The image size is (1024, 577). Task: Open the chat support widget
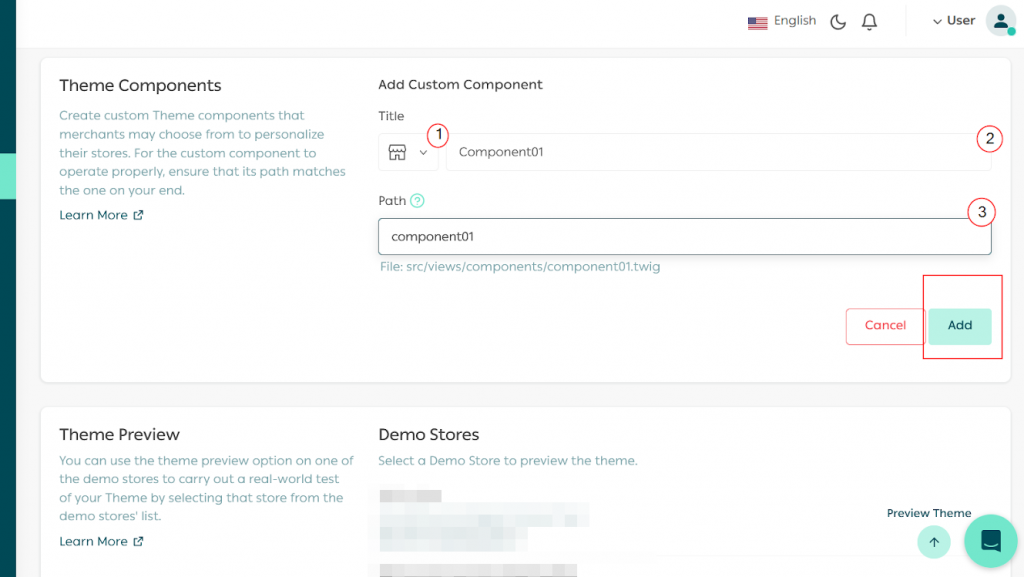click(990, 541)
